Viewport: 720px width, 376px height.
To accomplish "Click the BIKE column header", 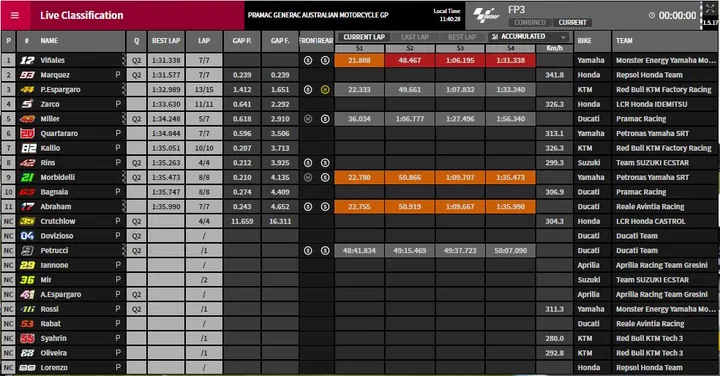I will tap(585, 41).
